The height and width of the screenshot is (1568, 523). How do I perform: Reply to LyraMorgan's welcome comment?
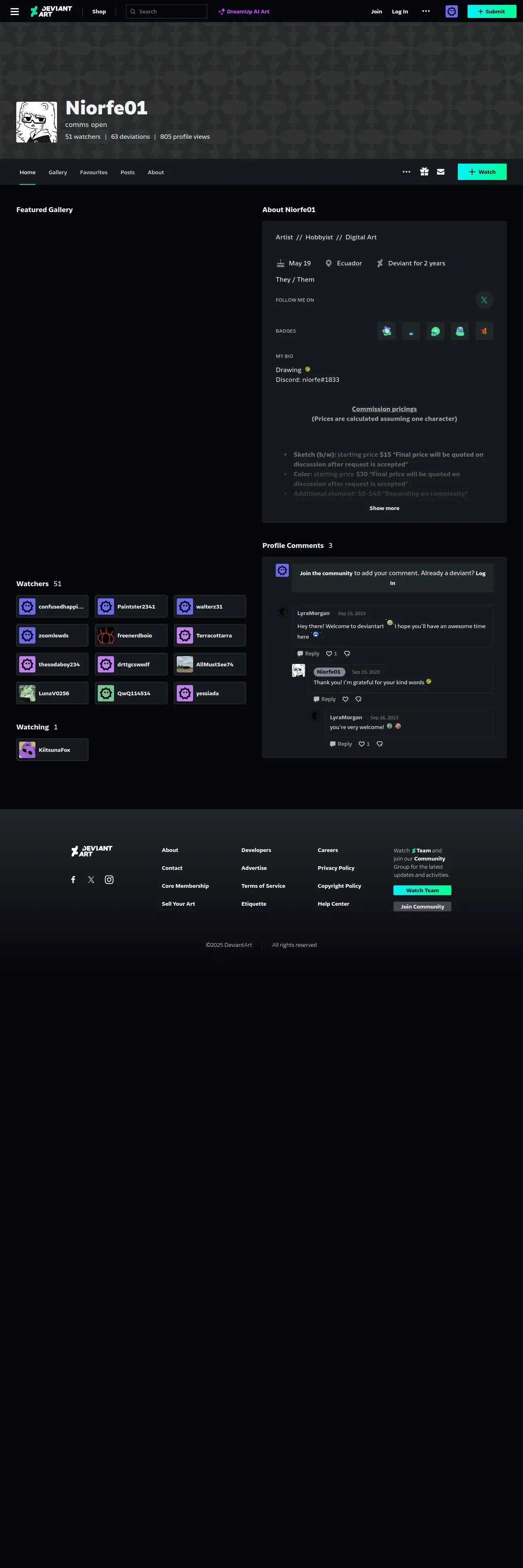click(x=308, y=654)
